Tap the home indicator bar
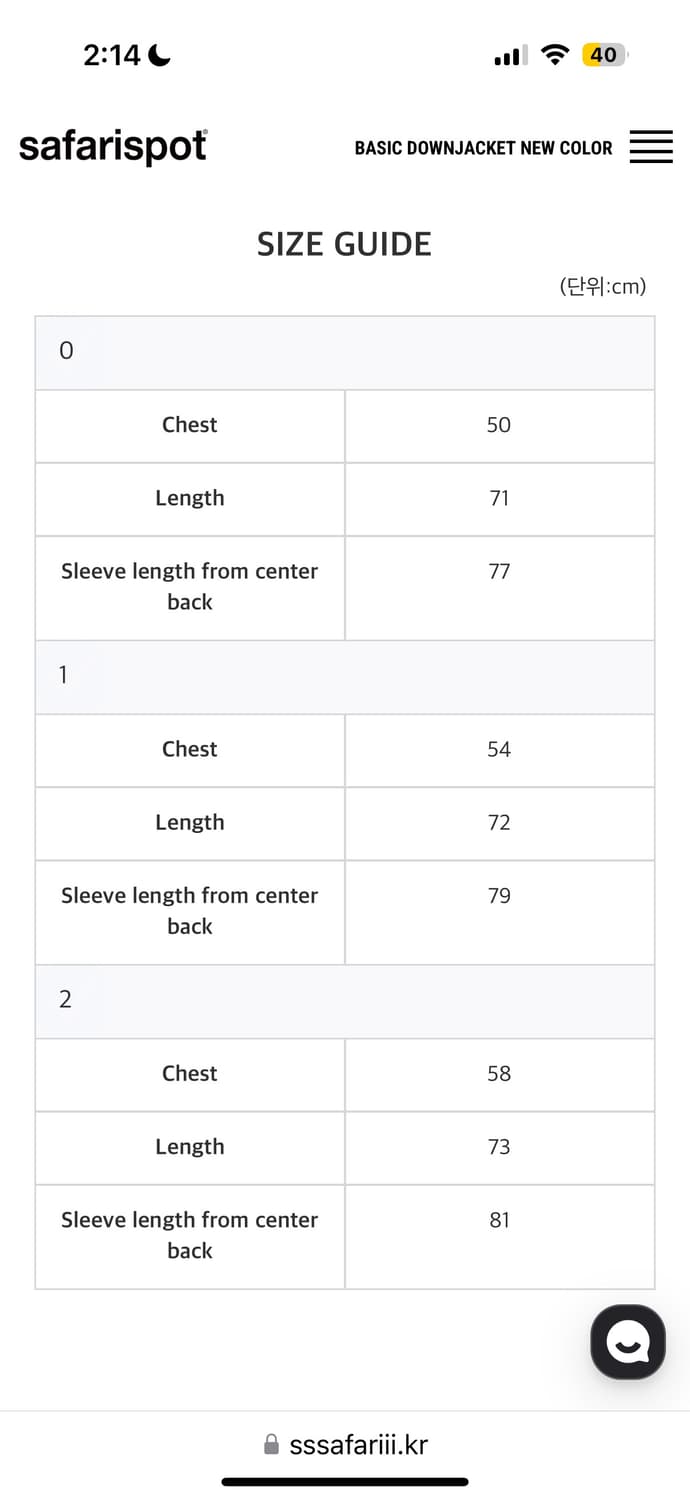Viewport: 690px width, 1500px height. (x=345, y=1482)
